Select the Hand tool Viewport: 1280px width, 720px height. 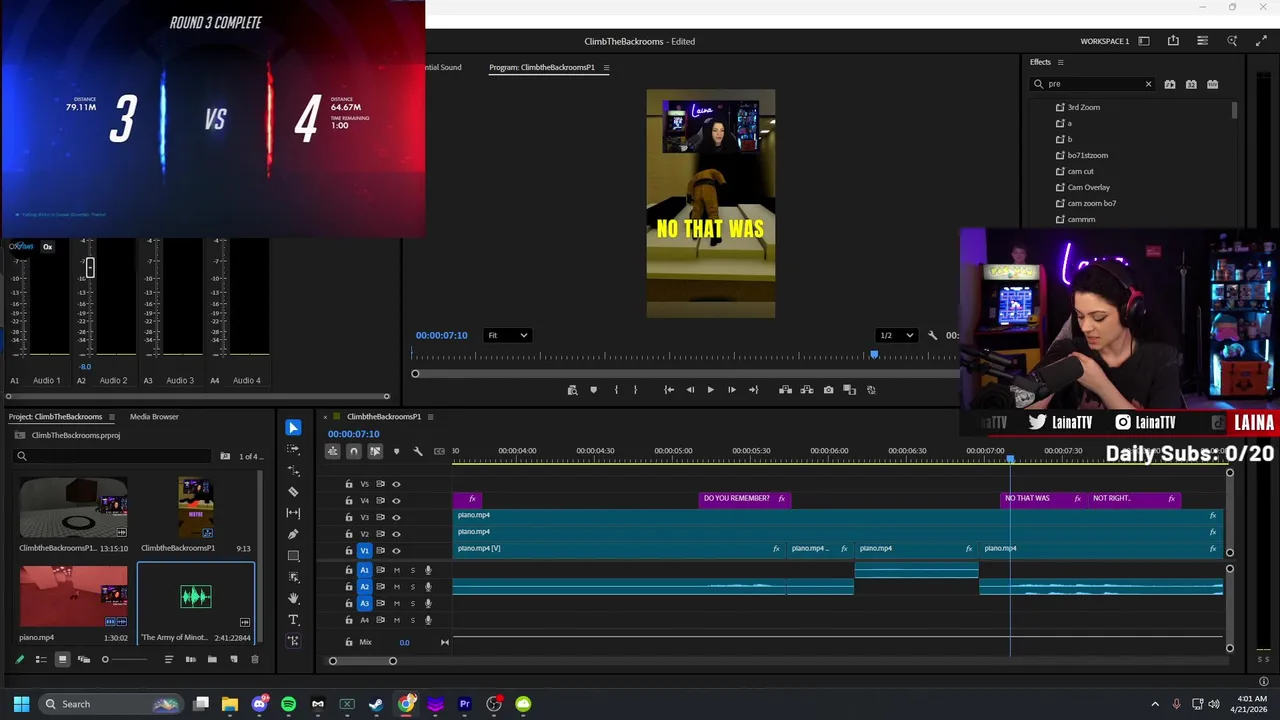click(x=293, y=598)
